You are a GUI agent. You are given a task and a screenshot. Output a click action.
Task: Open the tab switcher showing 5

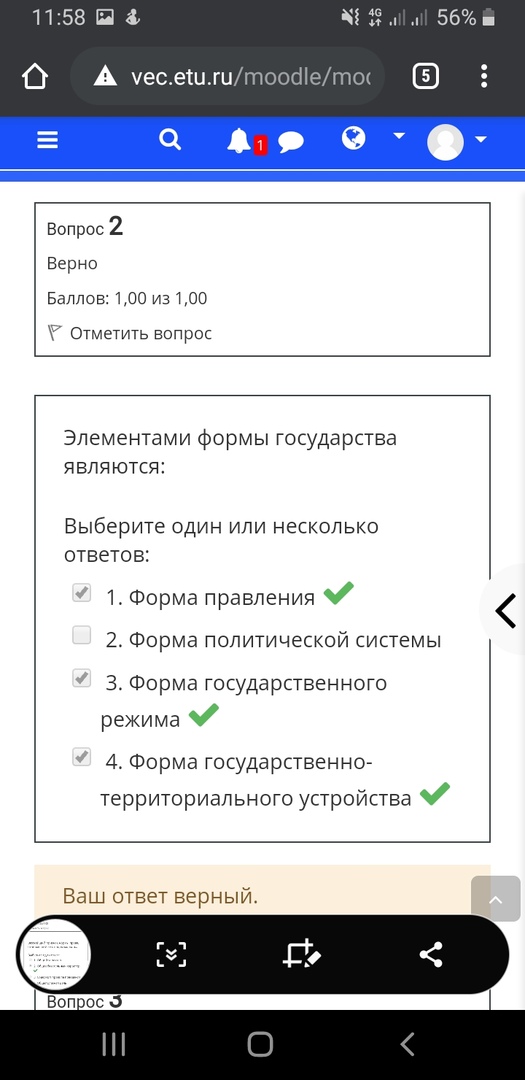[425, 76]
